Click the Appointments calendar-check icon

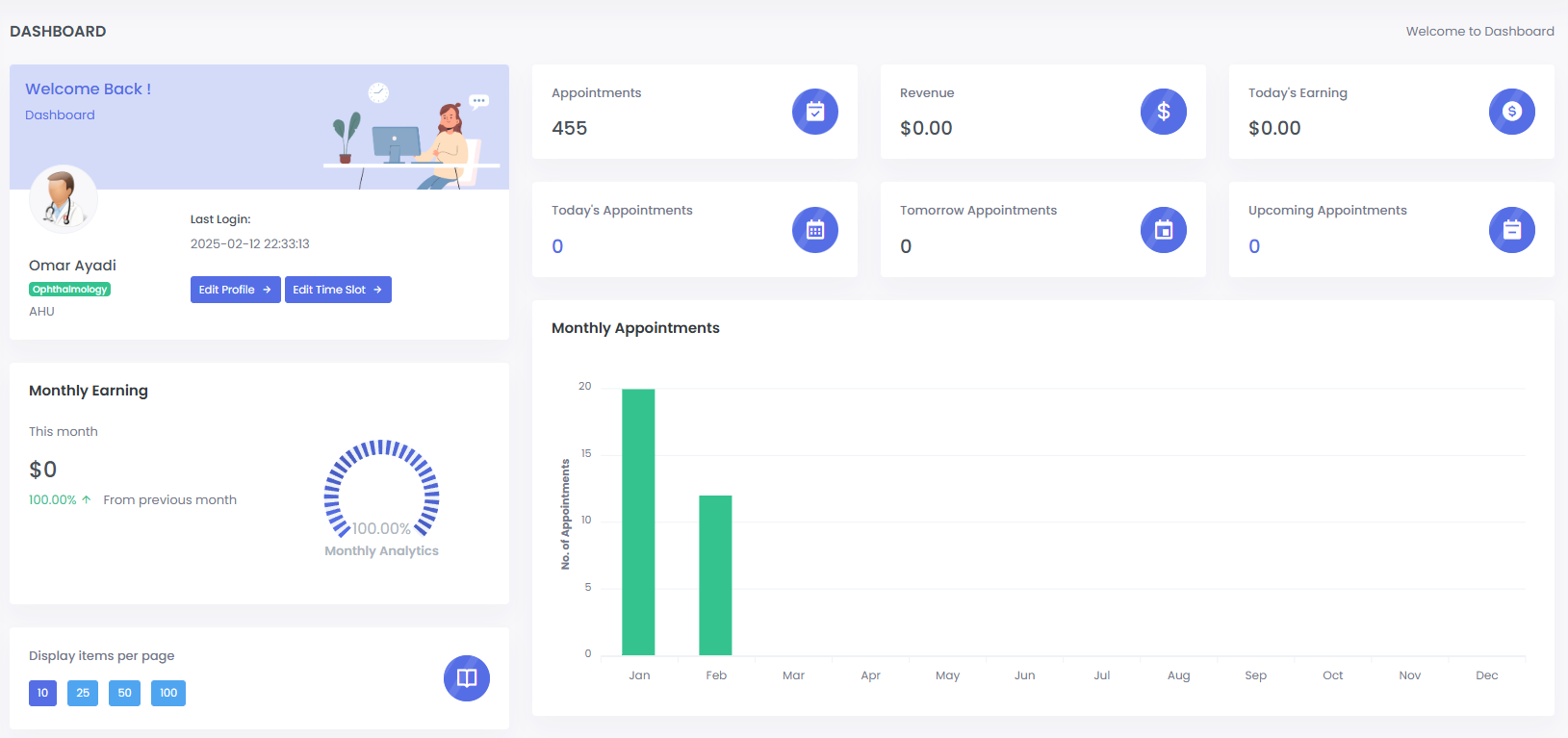pyautogui.click(x=814, y=112)
